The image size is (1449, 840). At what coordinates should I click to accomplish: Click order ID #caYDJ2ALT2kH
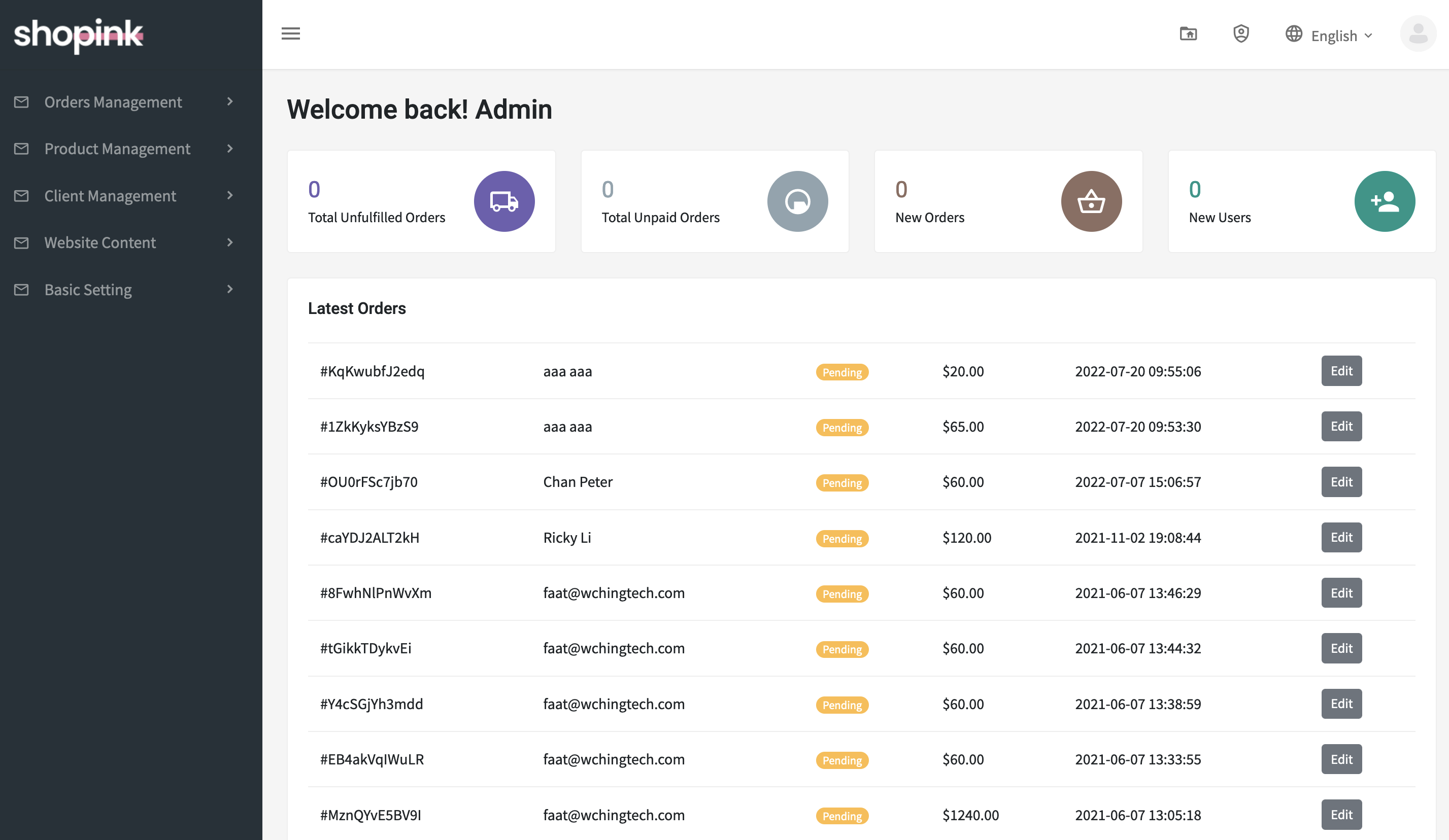369,538
